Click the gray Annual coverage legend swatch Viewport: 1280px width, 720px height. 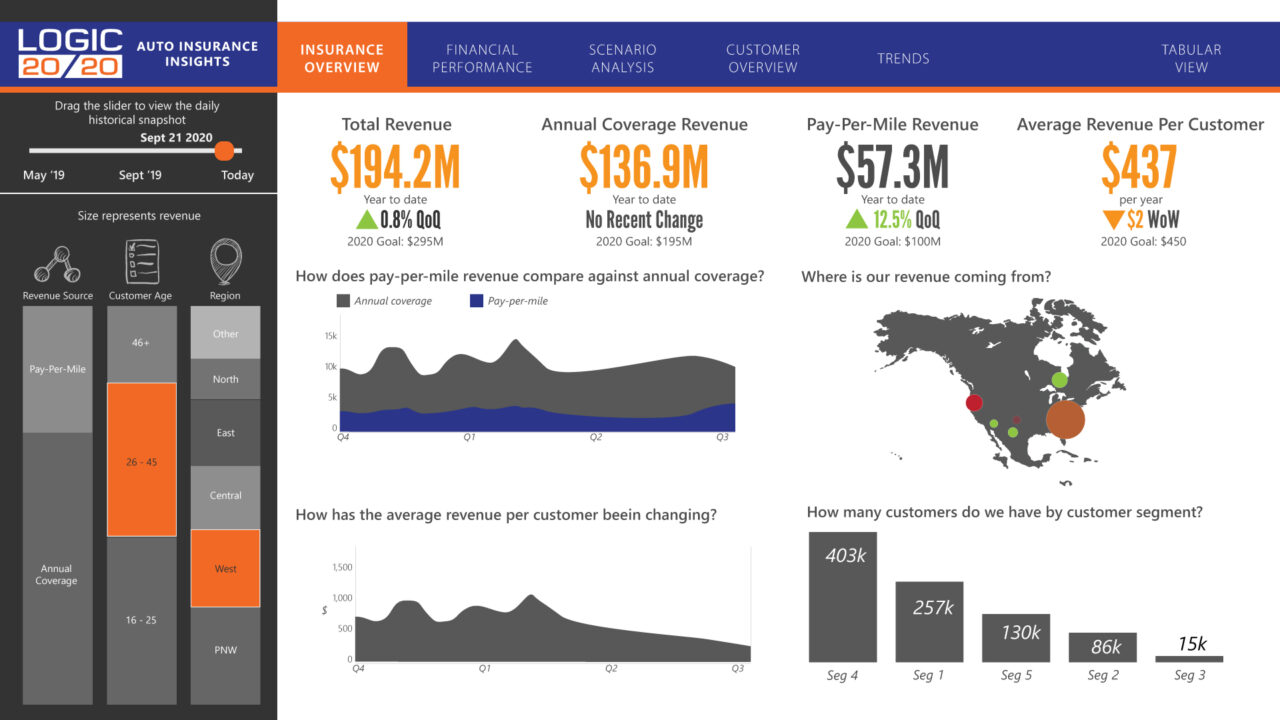pyautogui.click(x=344, y=300)
